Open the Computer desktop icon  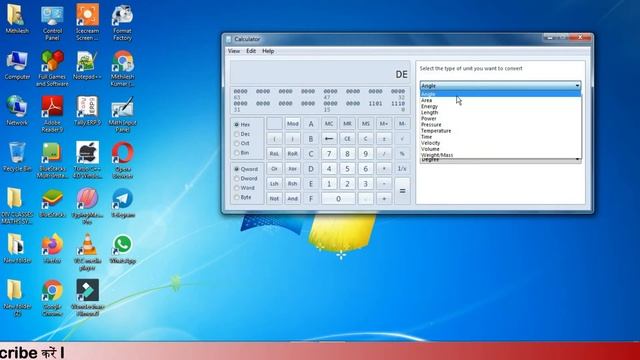[x=17, y=65]
